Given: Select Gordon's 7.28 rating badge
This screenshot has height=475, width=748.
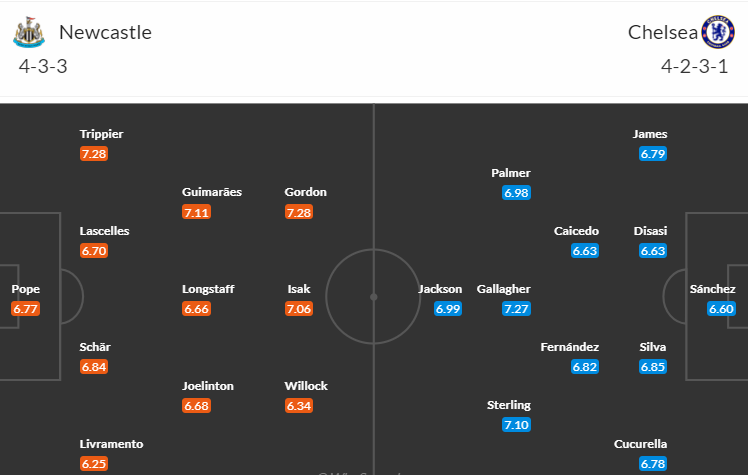Looking at the screenshot, I should (x=299, y=212).
